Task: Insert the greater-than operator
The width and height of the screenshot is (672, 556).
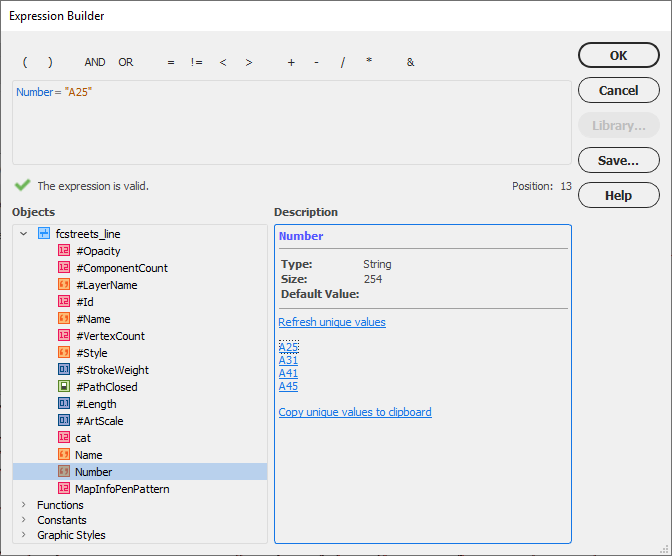Action: 249,63
